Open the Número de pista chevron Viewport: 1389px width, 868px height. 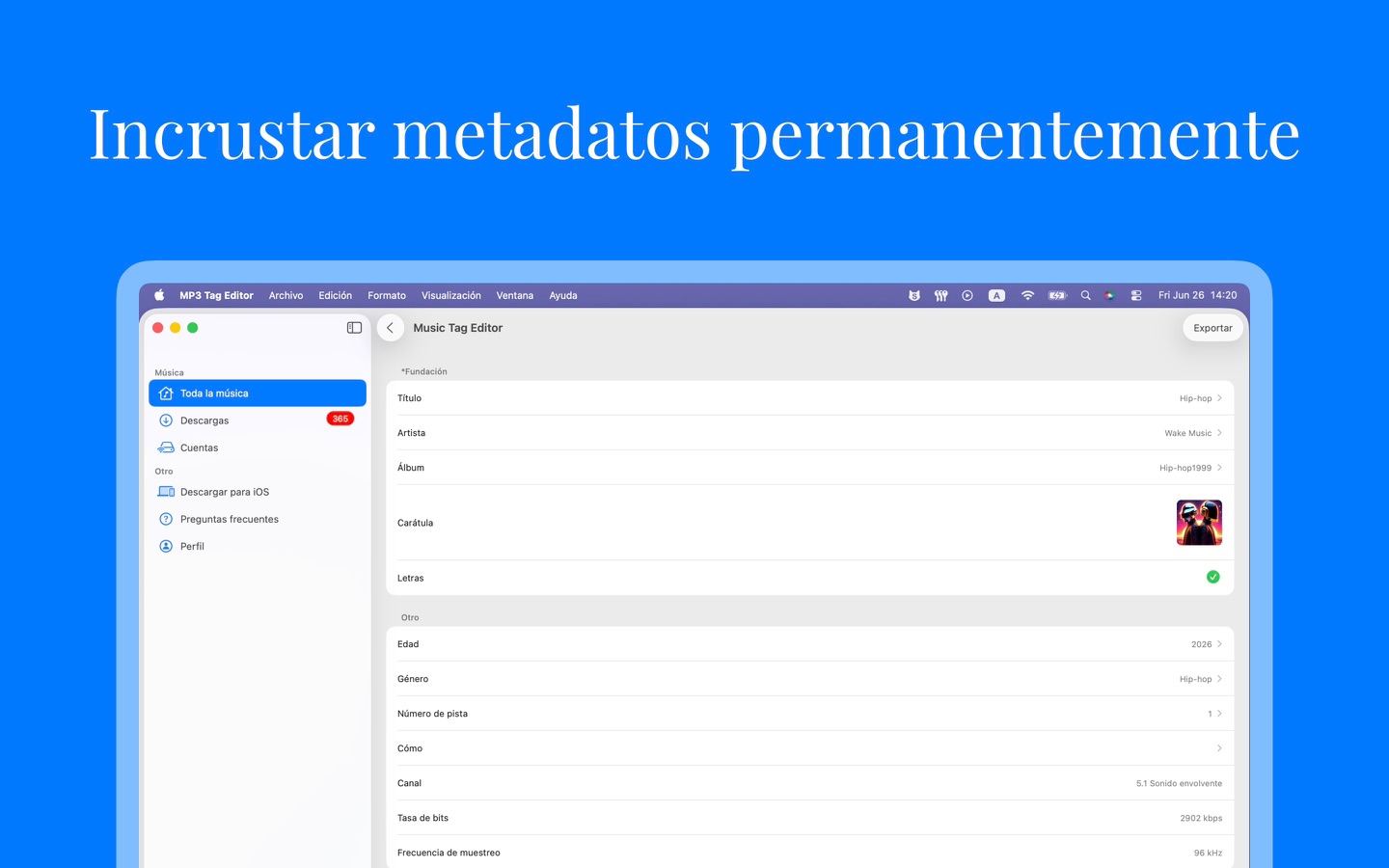coord(1219,714)
